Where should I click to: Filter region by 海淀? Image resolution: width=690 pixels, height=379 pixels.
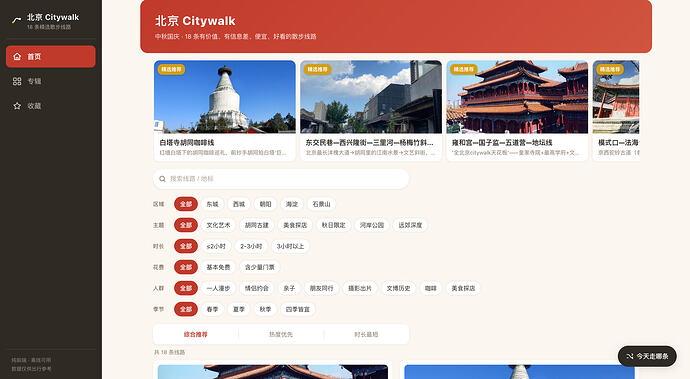coord(292,204)
